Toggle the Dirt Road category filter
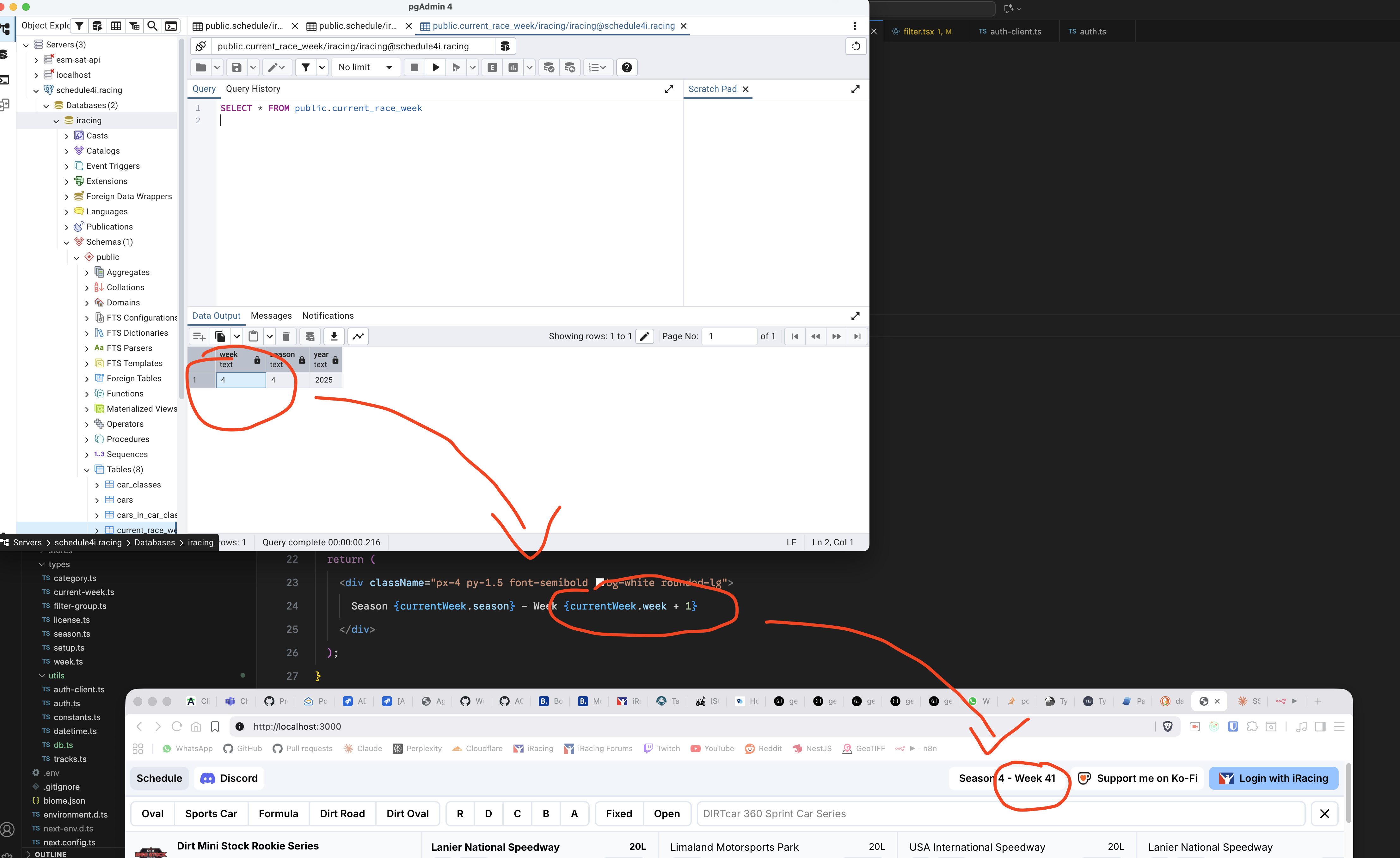 pyautogui.click(x=342, y=814)
